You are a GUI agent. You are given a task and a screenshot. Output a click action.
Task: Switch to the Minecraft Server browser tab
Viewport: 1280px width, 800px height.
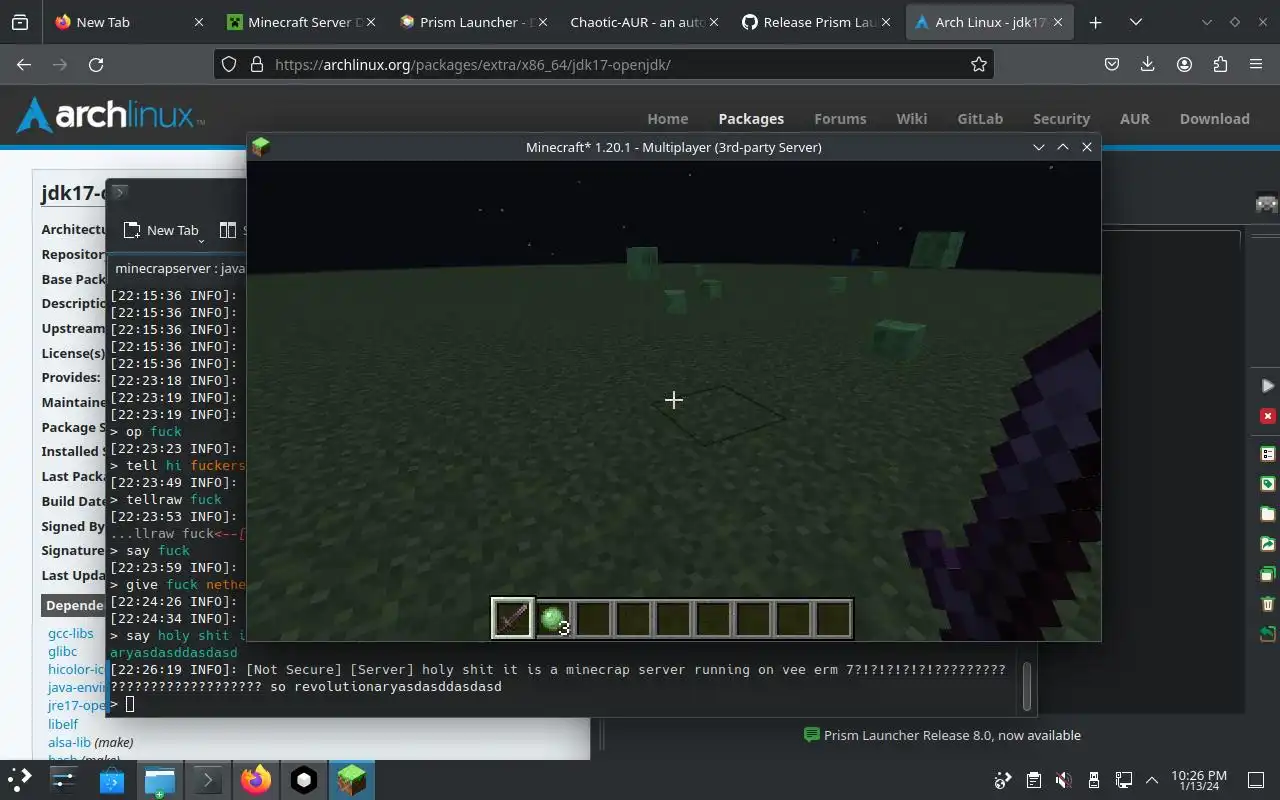point(300,22)
